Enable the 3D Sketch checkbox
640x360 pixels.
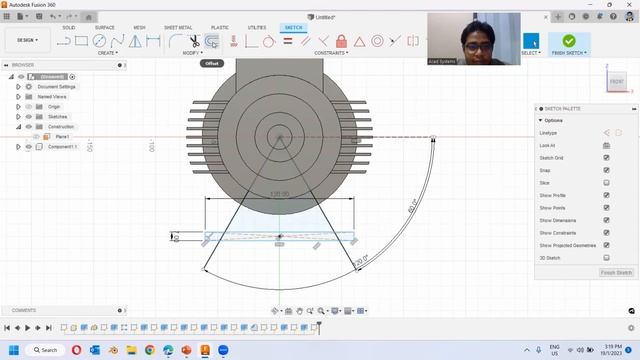point(607,258)
